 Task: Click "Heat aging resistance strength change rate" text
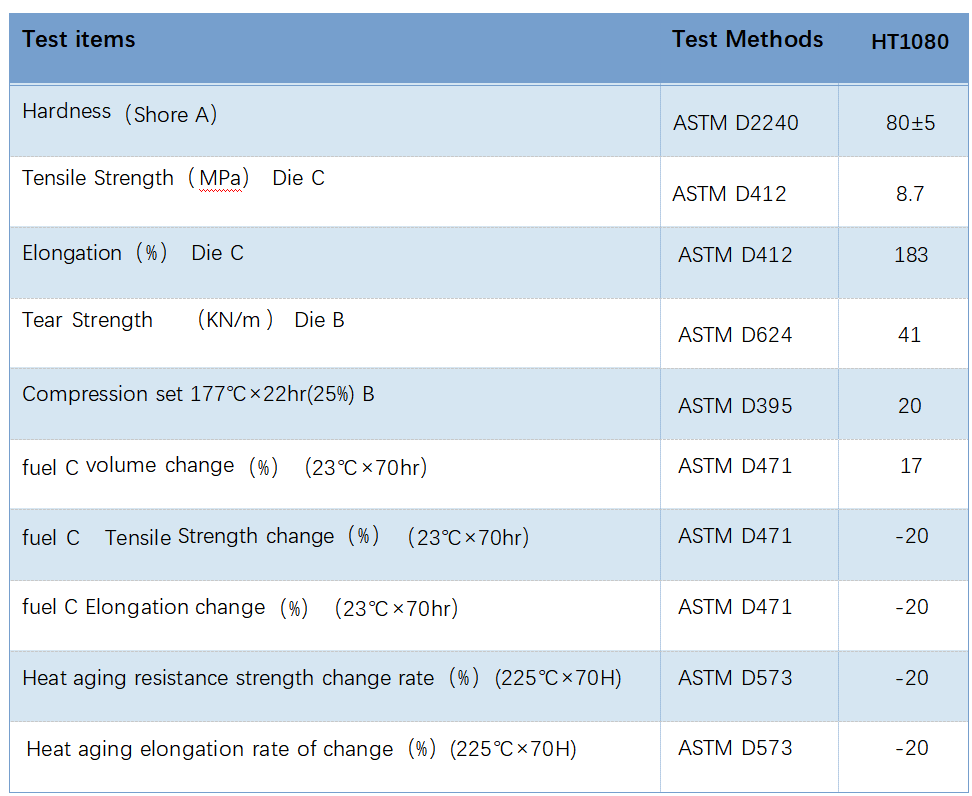click(228, 678)
